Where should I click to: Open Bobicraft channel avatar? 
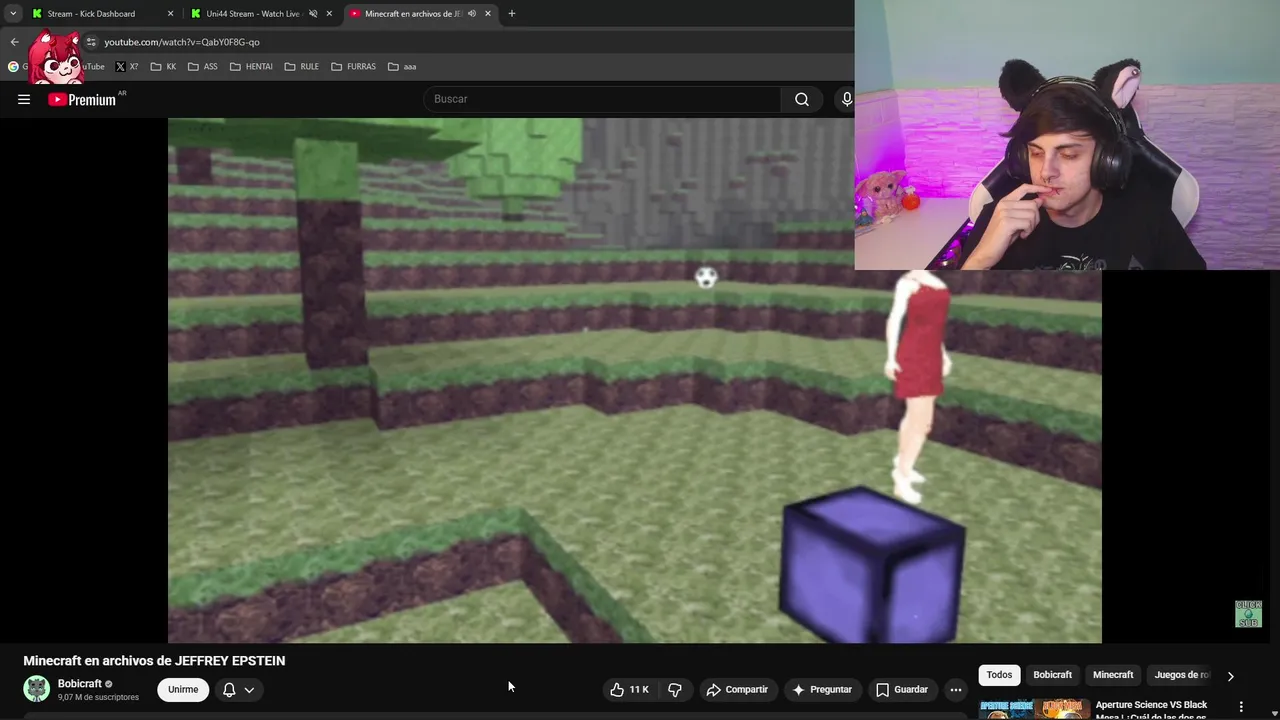point(37,689)
